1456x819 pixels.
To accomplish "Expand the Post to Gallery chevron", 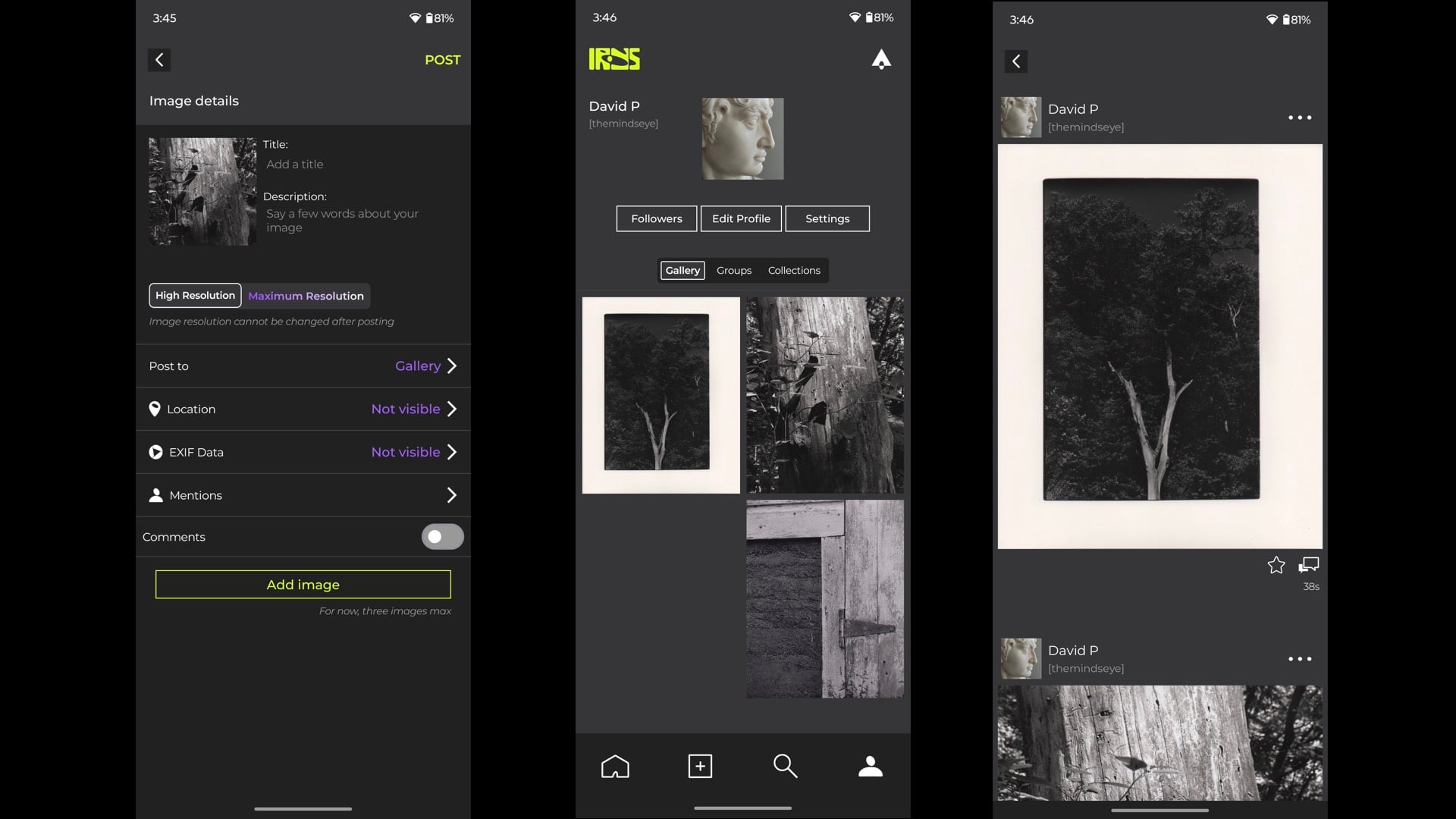I will pyautogui.click(x=451, y=366).
